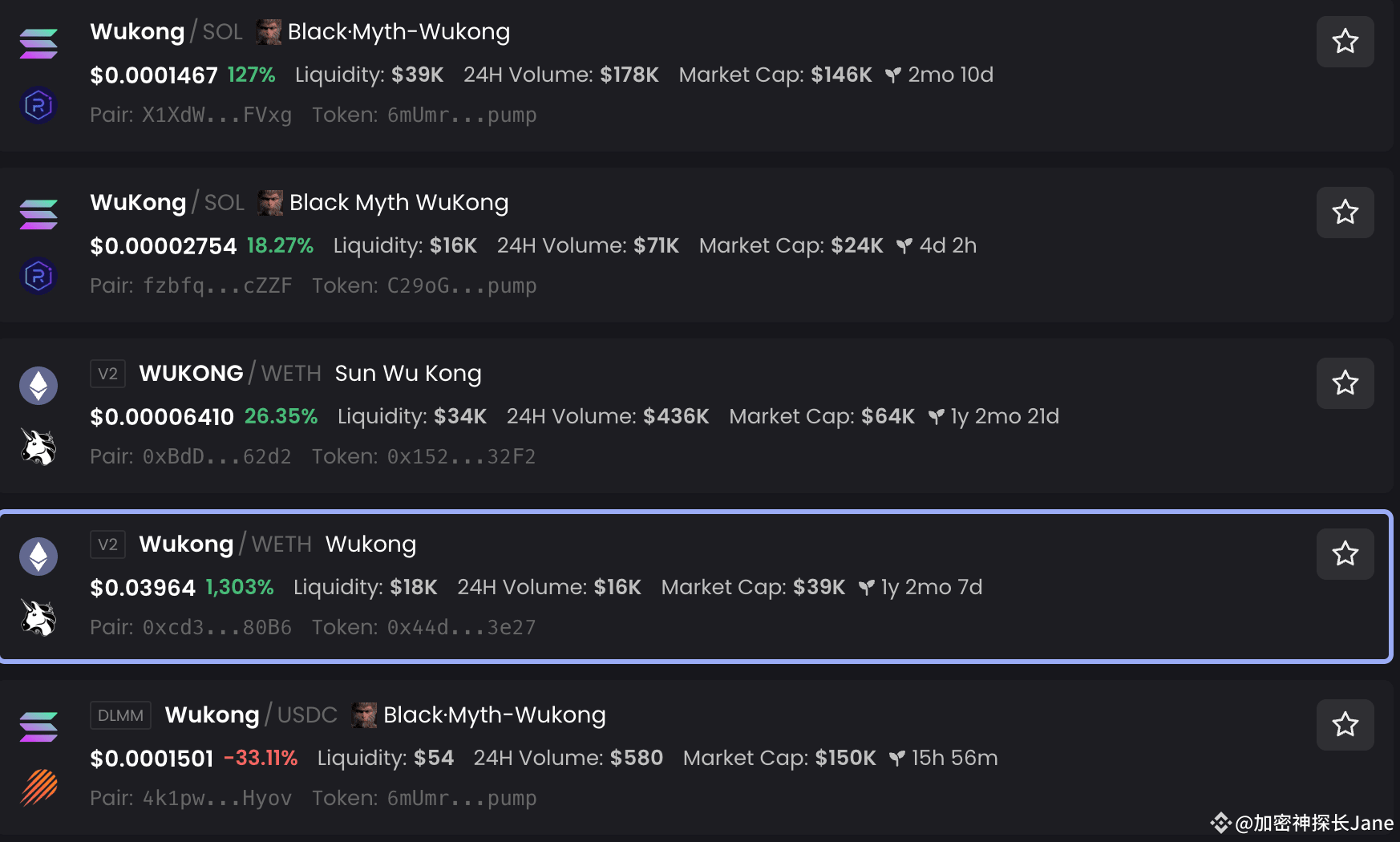Favorite the Wukong/SOL $0.0001467 pair star
Image resolution: width=1400 pixels, height=842 pixels.
[1345, 42]
